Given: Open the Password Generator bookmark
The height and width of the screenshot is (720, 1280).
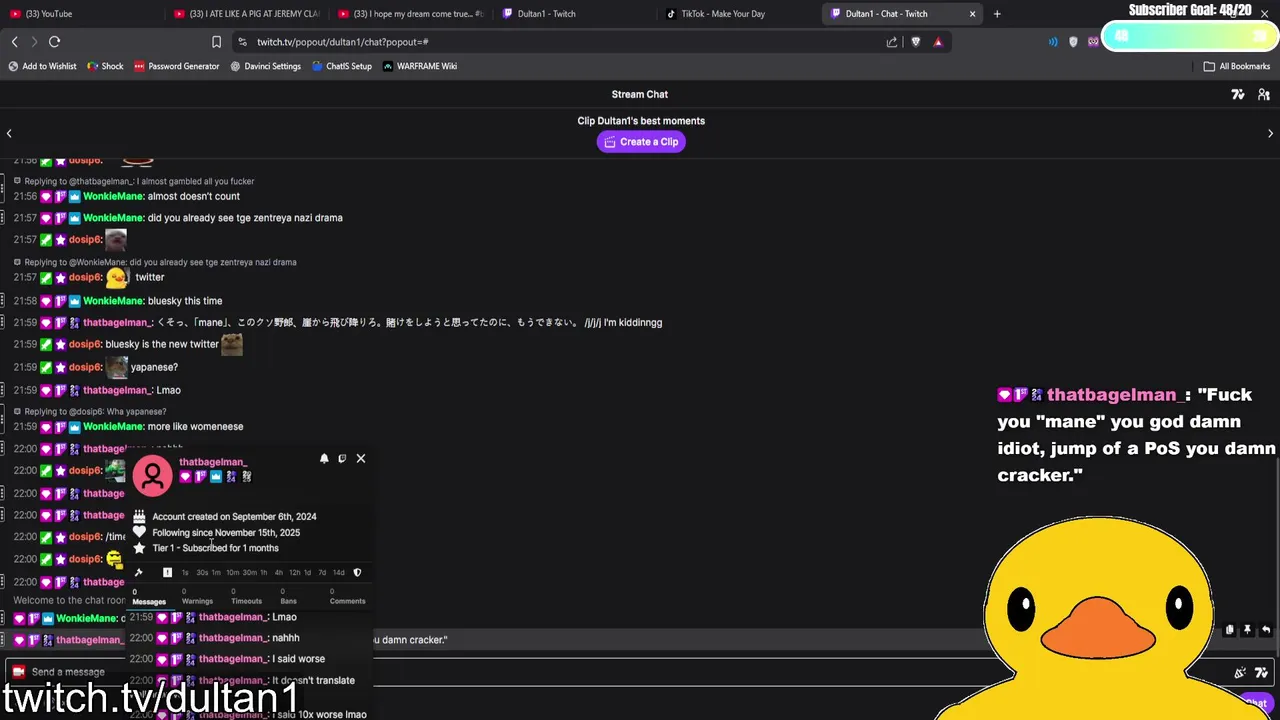Looking at the screenshot, I should click(176, 66).
